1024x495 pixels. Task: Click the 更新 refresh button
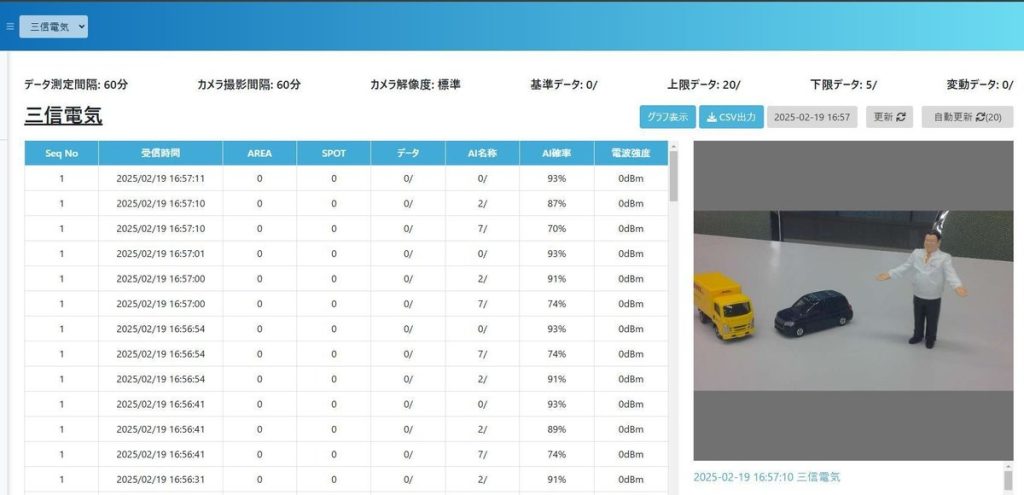(889, 117)
